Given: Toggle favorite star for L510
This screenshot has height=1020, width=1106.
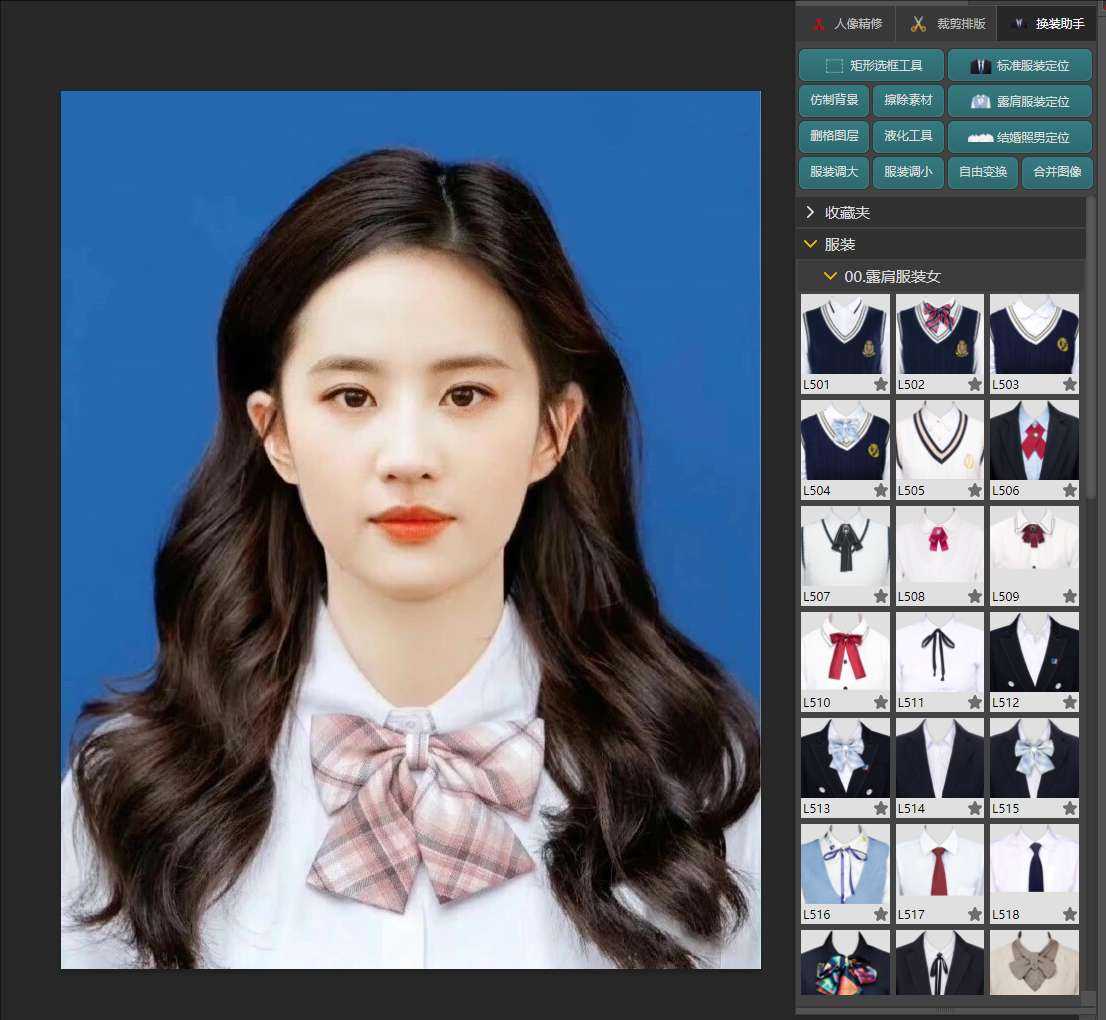Looking at the screenshot, I should tap(881, 702).
